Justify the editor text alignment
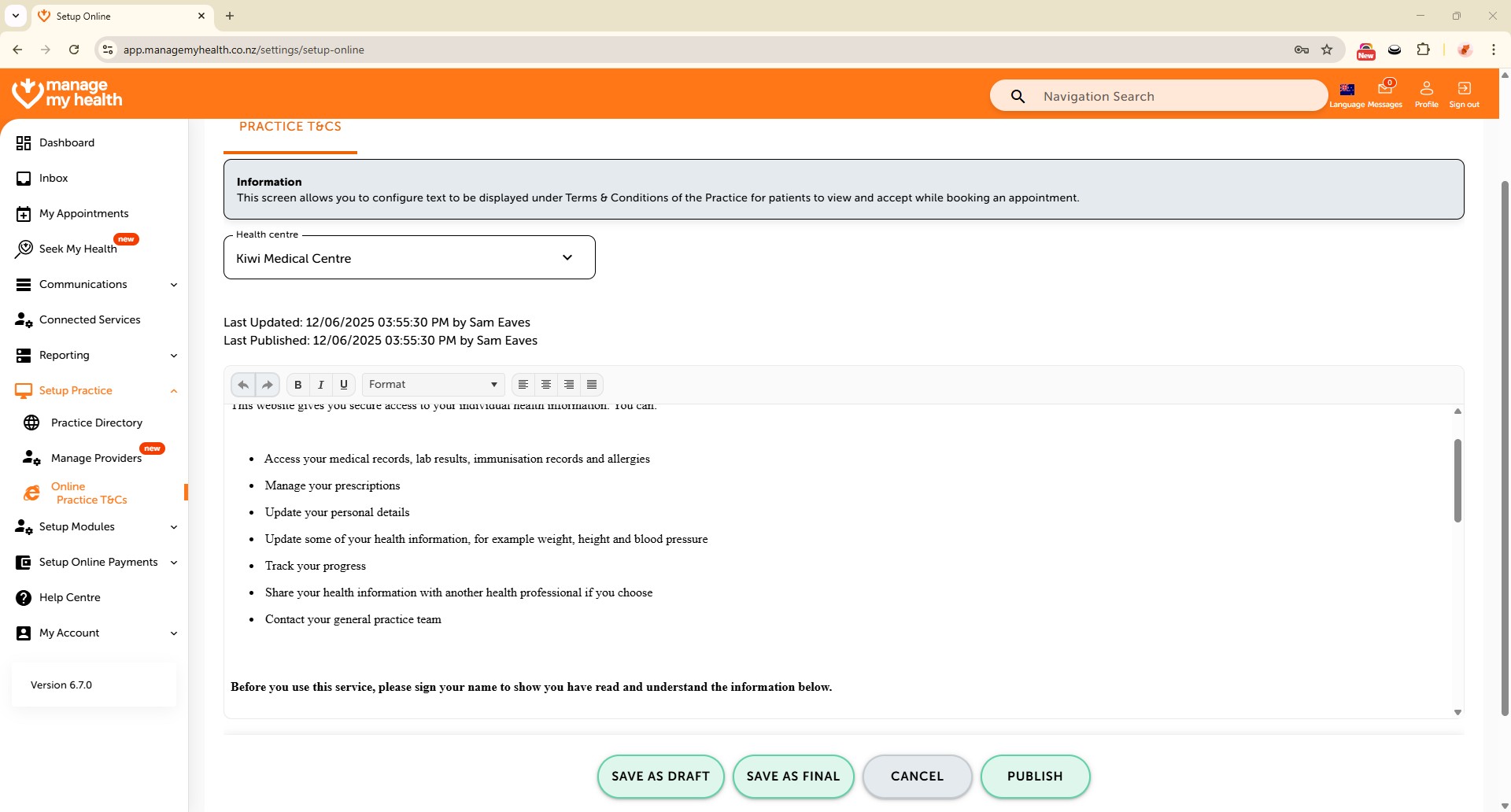This screenshot has width=1511, height=812. point(592,385)
